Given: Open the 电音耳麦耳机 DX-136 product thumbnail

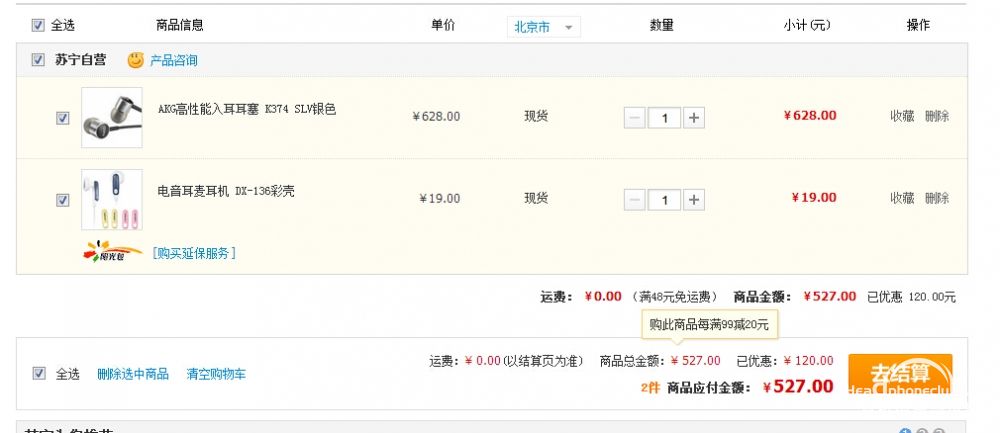Looking at the screenshot, I should point(112,200).
